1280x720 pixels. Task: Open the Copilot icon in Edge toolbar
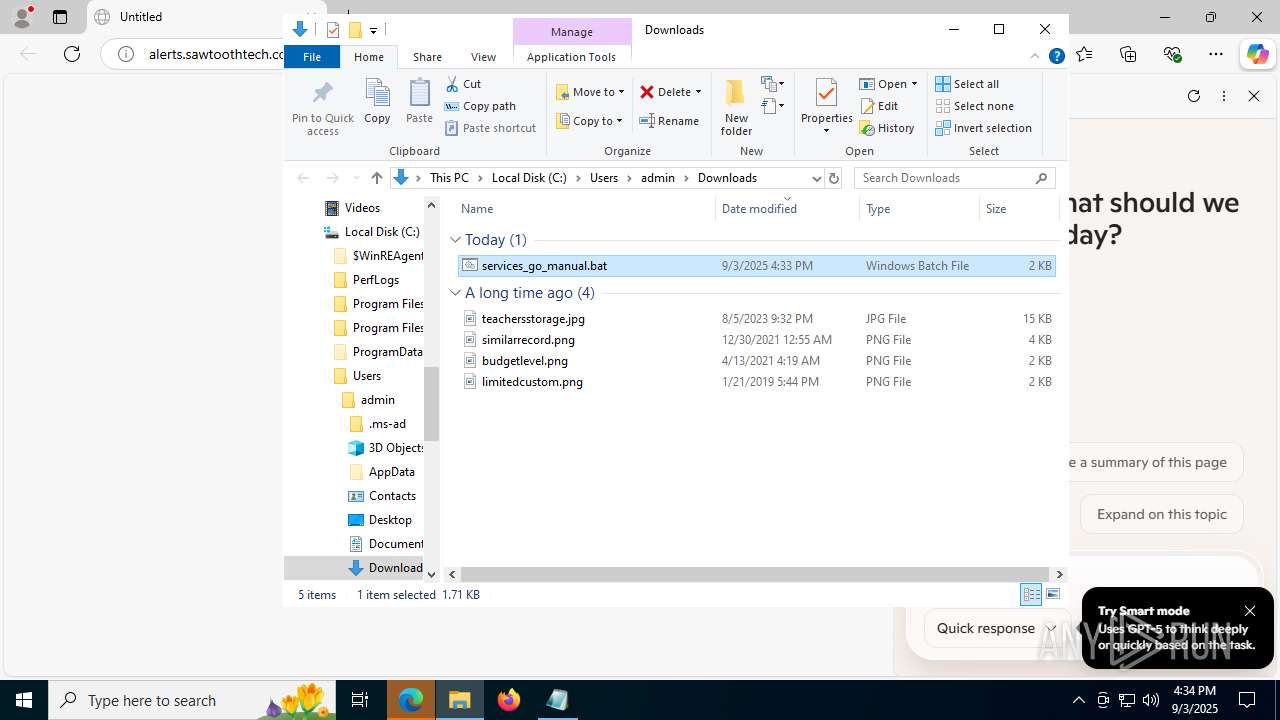click(x=1257, y=54)
